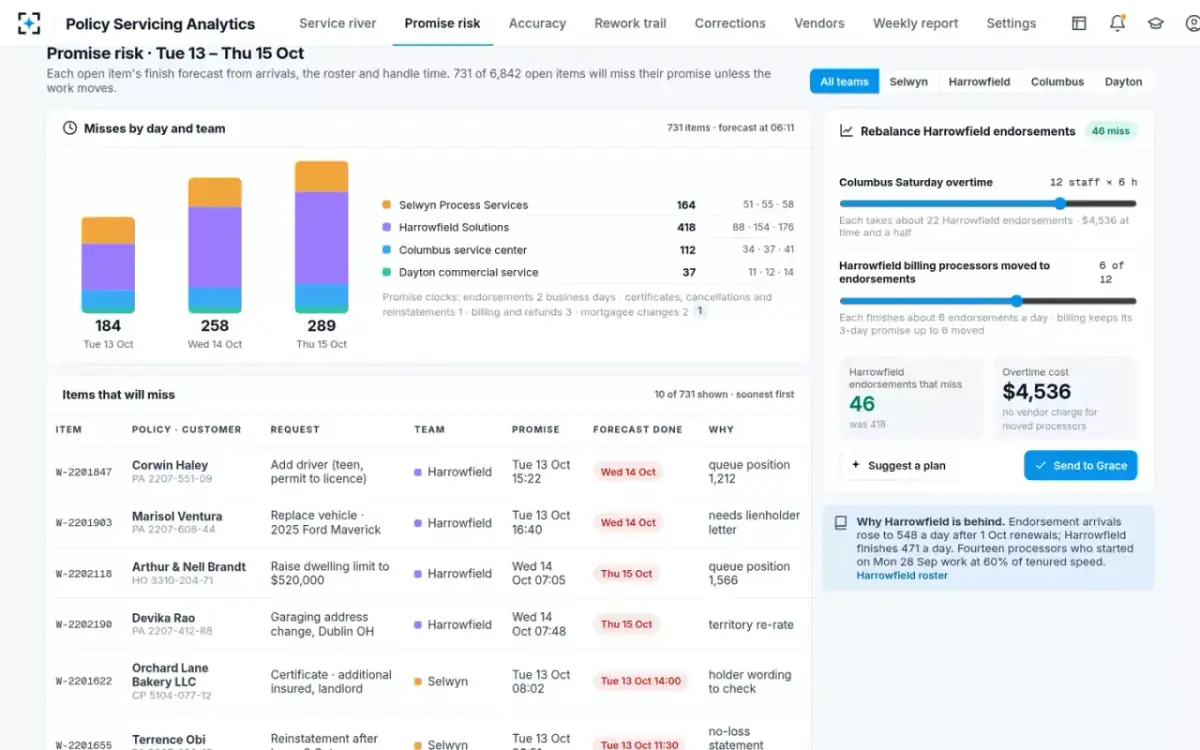This screenshot has width=1200, height=750.
Task: Open item W-2201903
Action: click(84, 523)
